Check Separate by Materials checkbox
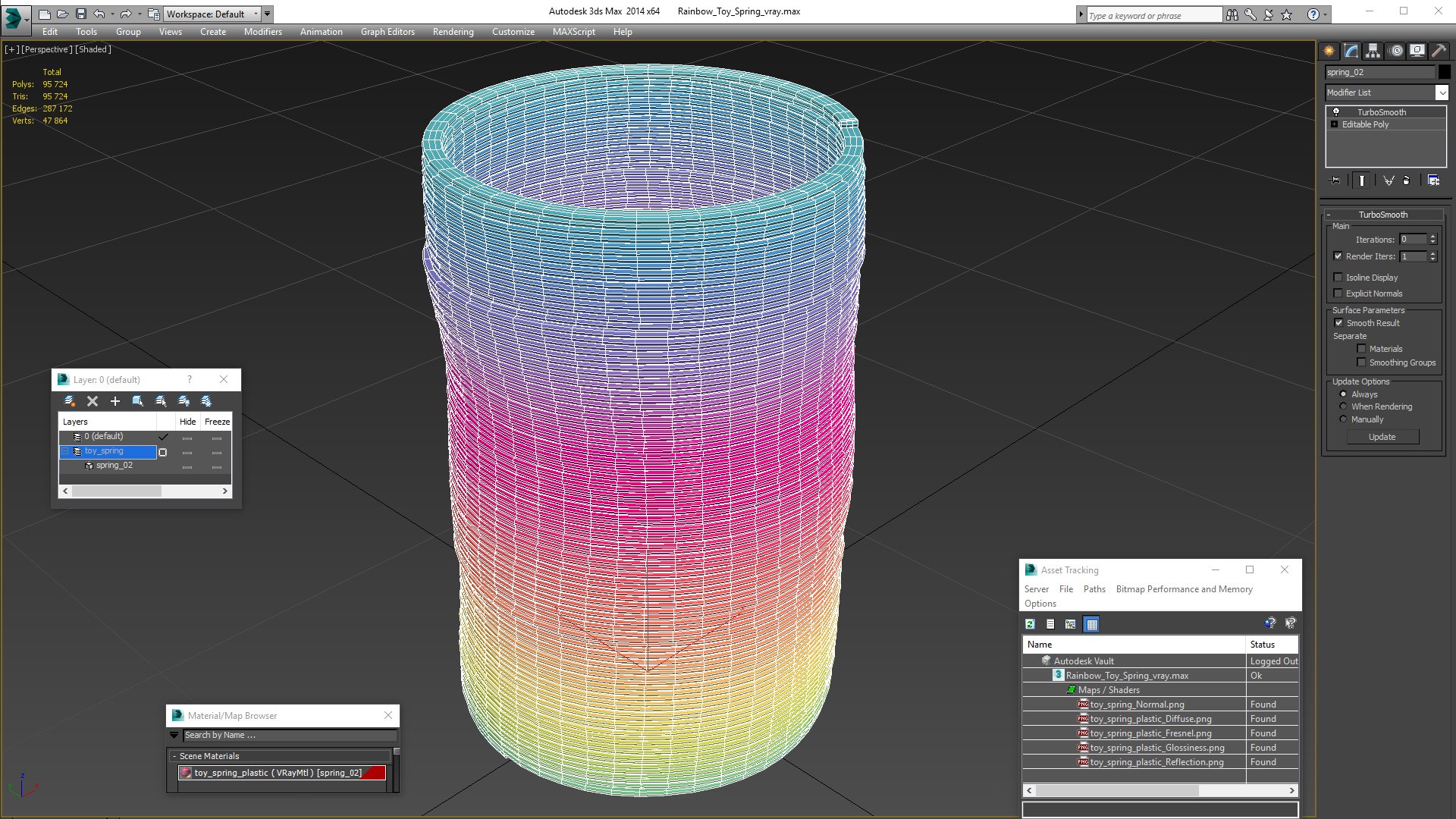Viewport: 1456px width, 819px height. coord(1361,349)
